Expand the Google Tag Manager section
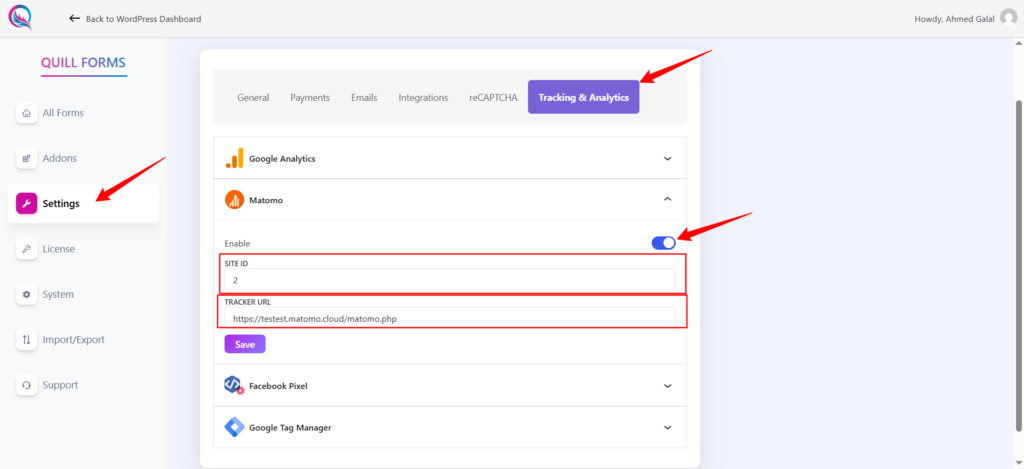 (x=667, y=428)
